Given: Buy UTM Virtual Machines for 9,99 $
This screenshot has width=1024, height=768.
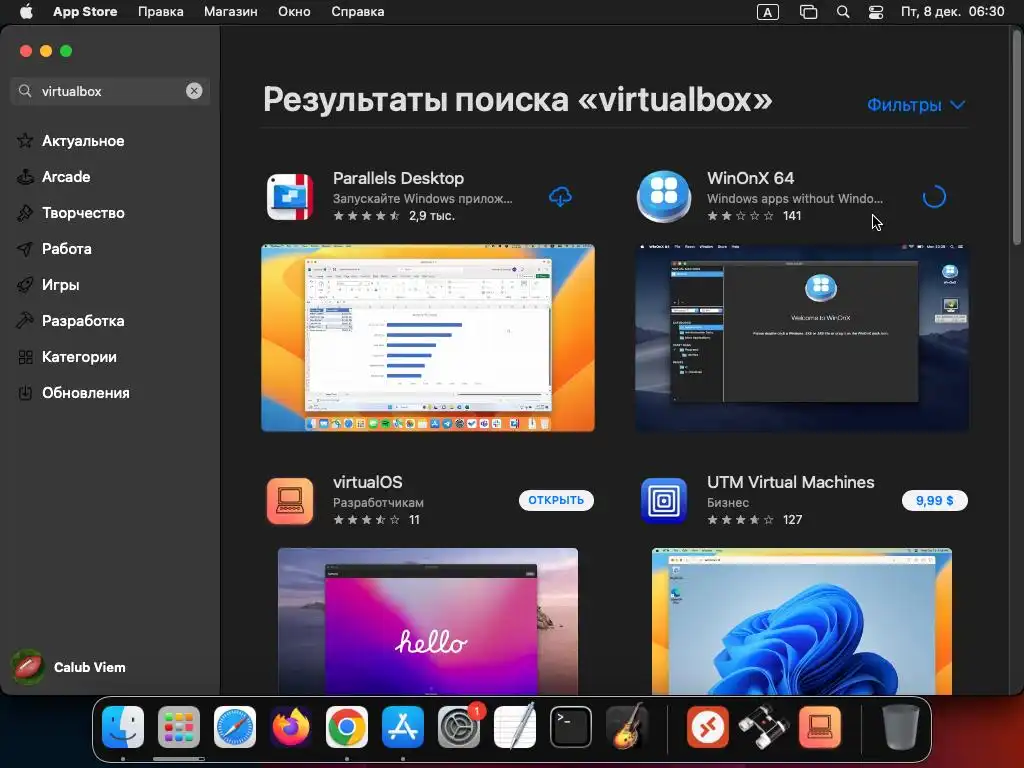Looking at the screenshot, I should [x=934, y=500].
